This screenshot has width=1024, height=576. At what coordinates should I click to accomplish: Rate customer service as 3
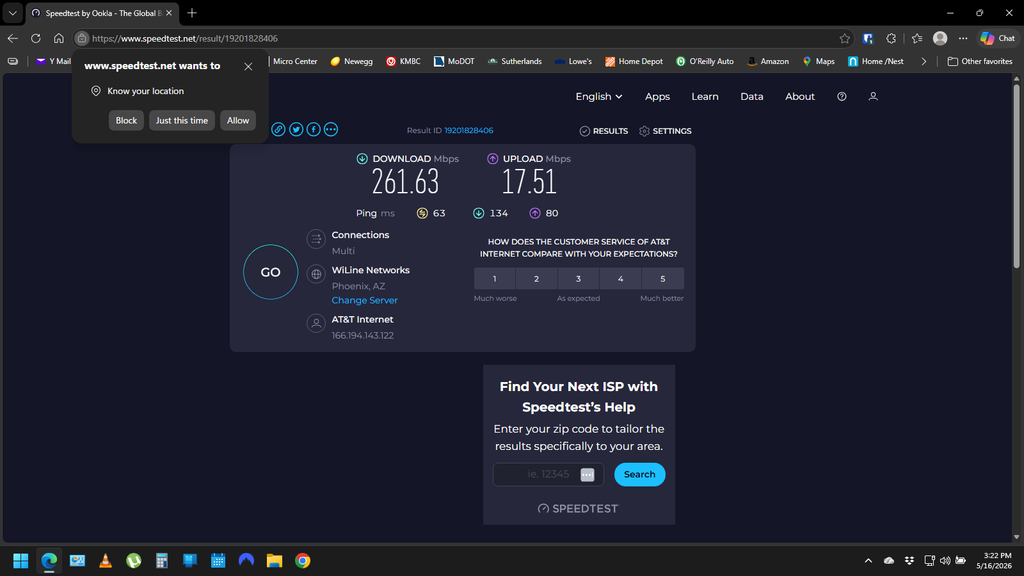point(578,279)
